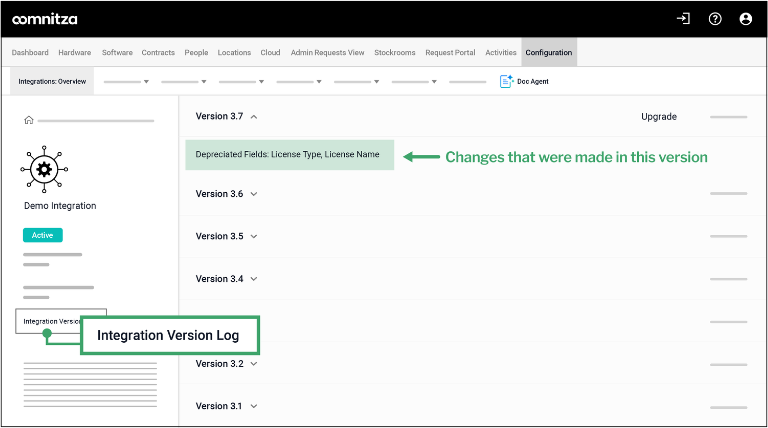Open the Hardware tab
The image size is (768, 428).
[x=75, y=52]
